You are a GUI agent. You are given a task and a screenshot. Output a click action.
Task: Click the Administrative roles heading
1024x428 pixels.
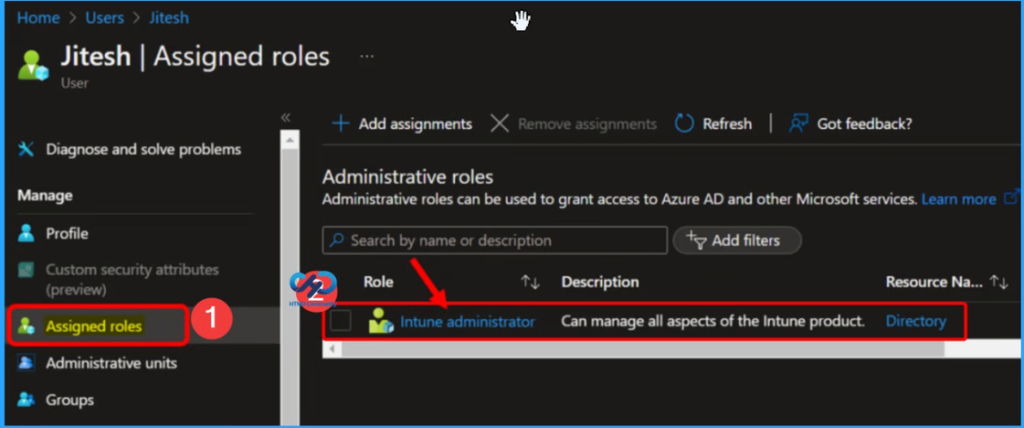pyautogui.click(x=408, y=177)
